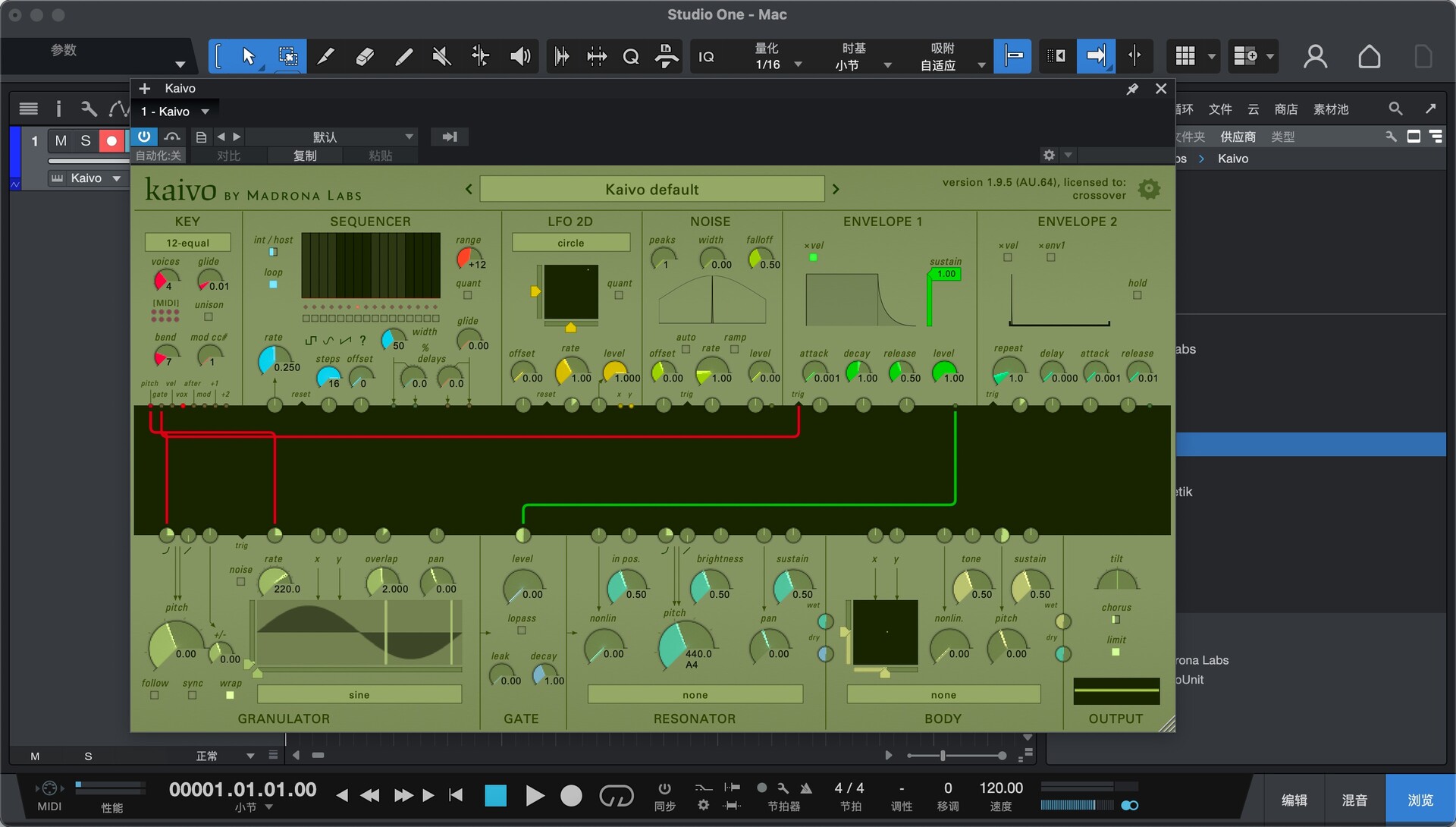Click Automation off button
This screenshot has width=1456, height=827.
point(158,156)
